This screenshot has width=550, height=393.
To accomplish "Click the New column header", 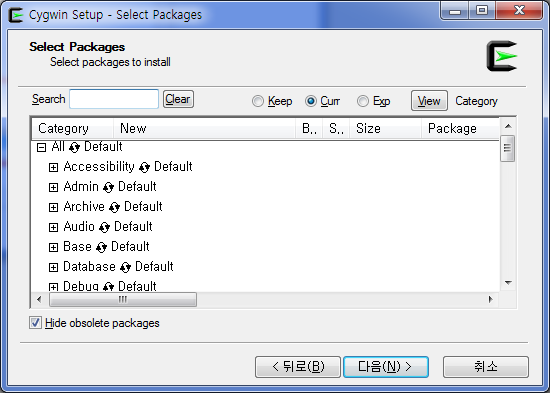I will click(x=204, y=128).
